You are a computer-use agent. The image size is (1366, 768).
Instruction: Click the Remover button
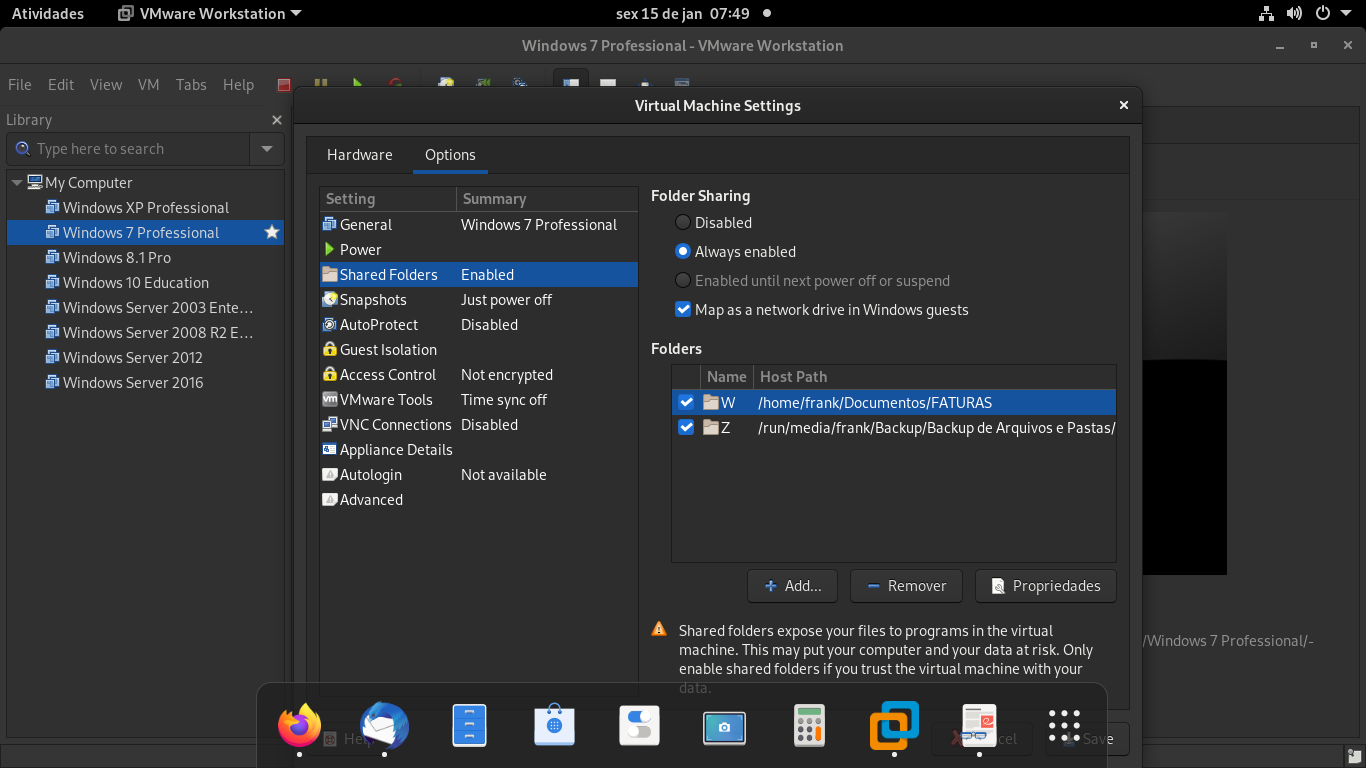tap(906, 586)
